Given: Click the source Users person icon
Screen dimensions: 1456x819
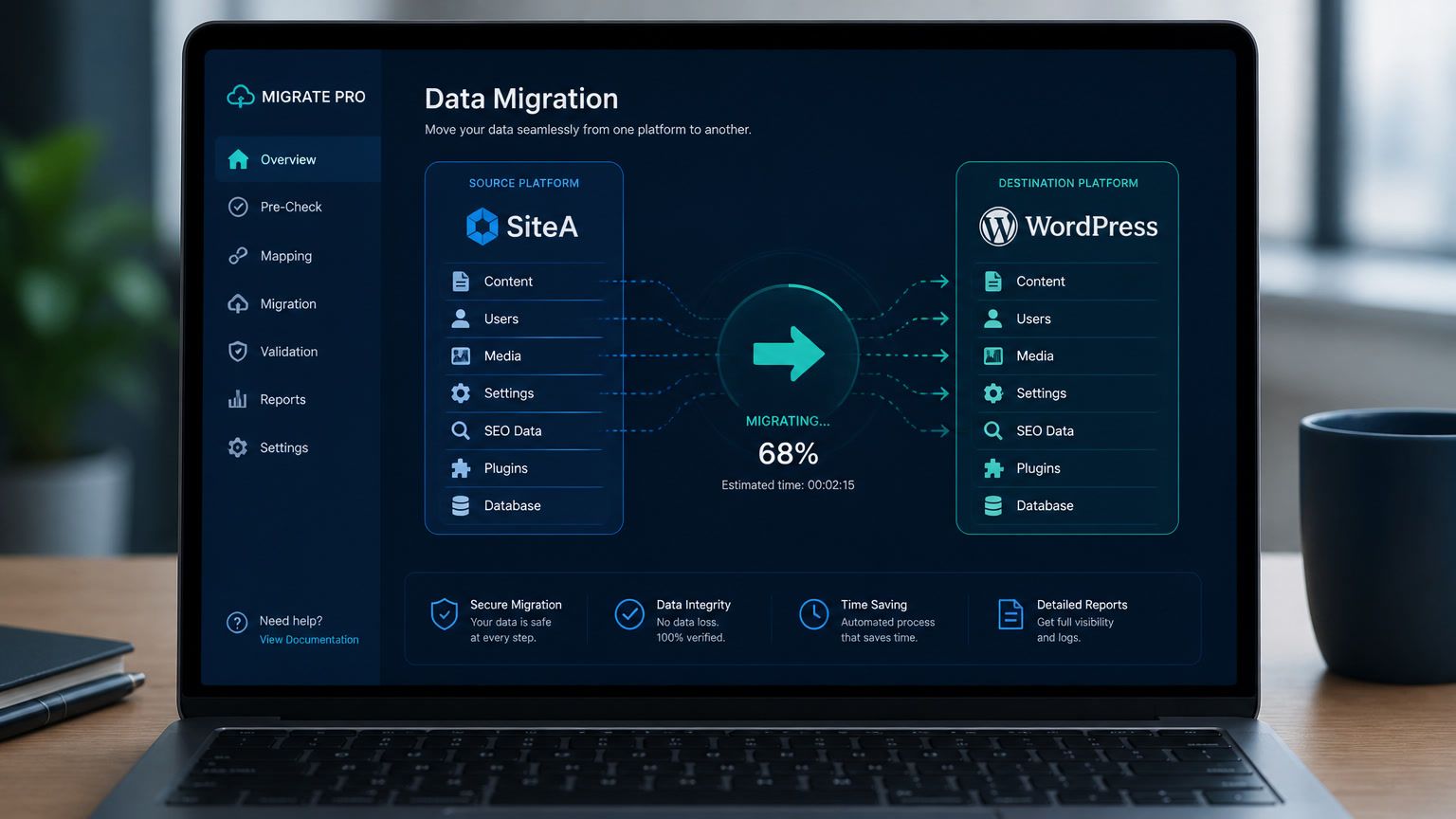Looking at the screenshot, I should tap(461, 318).
